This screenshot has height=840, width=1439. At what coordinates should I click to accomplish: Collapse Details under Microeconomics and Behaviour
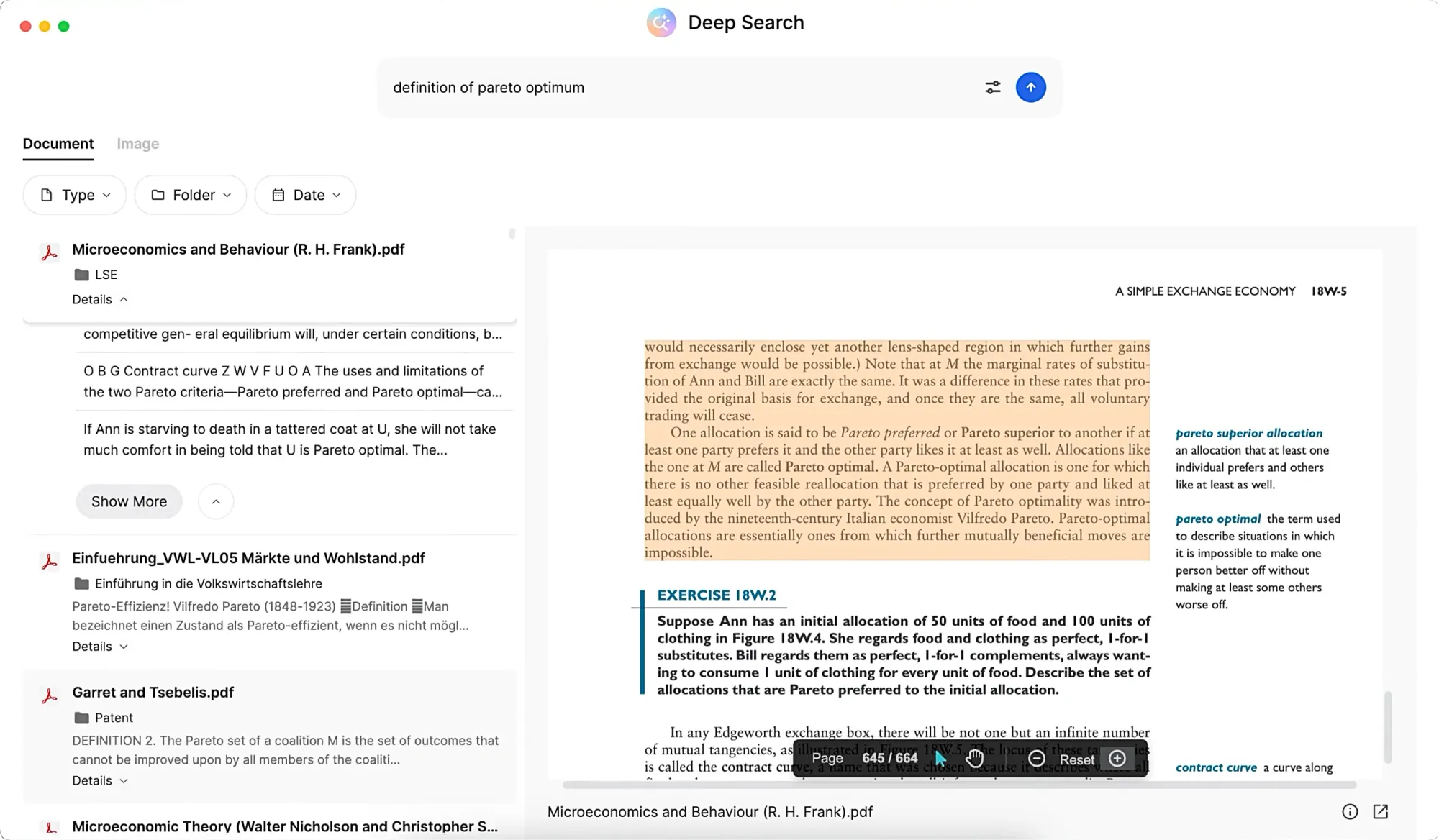[100, 299]
